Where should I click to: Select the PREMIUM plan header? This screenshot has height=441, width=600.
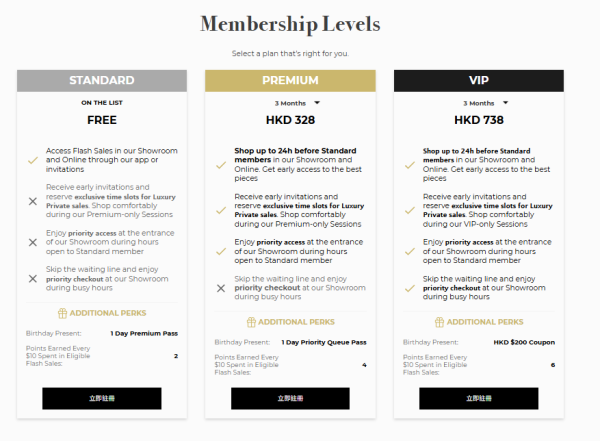coord(291,80)
